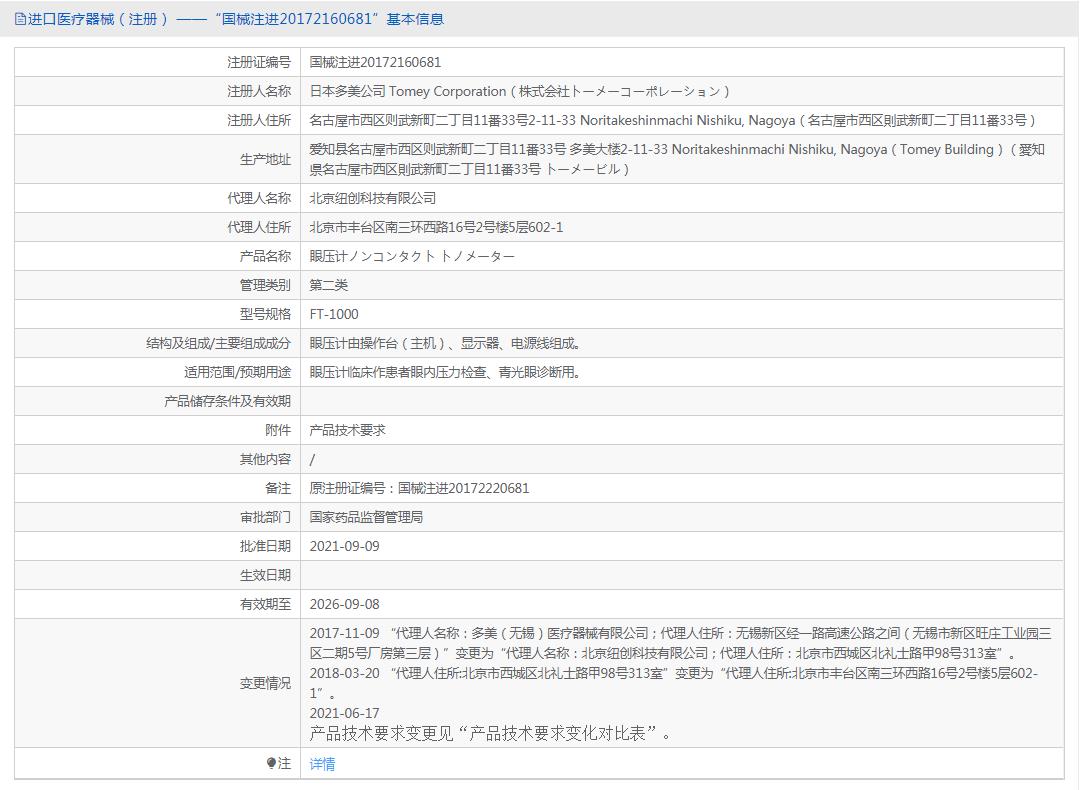1082x790 pixels.
Task: Click the 眼压计由操作台 composition text
Action: 446,343
